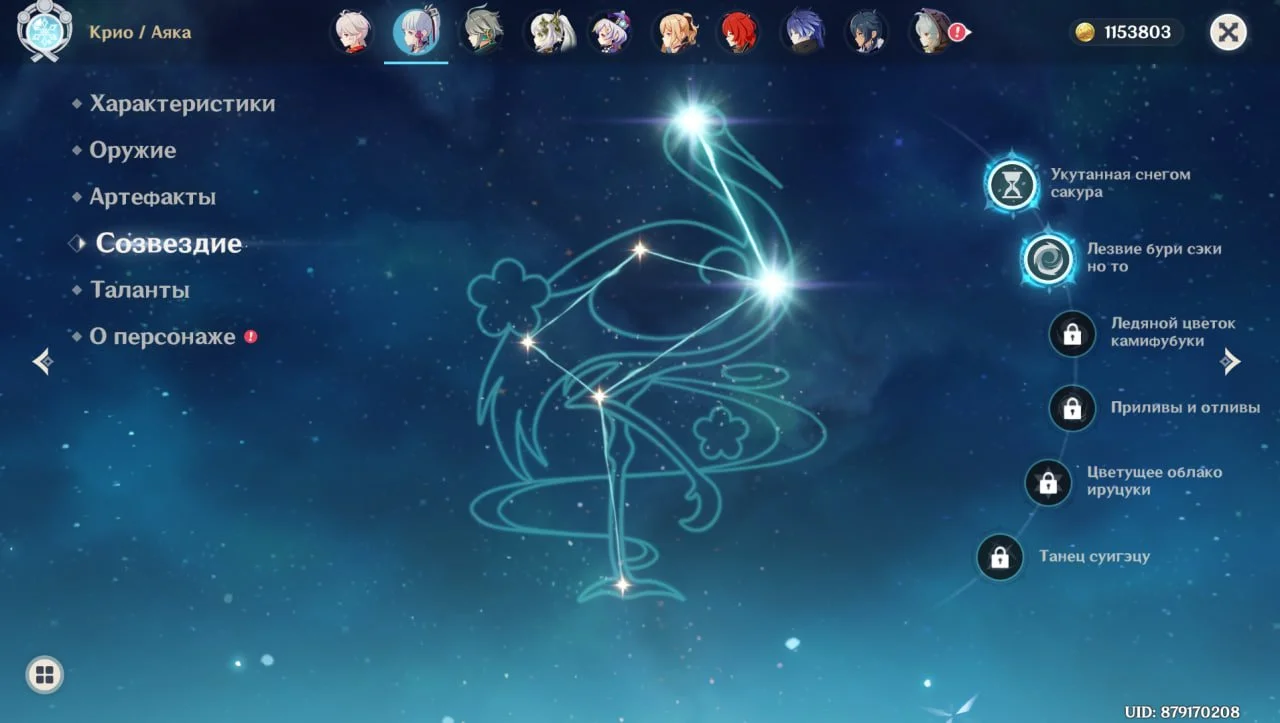1280x723 pixels.
Task: Open the hooded character portrait with red alert
Action: click(x=933, y=32)
